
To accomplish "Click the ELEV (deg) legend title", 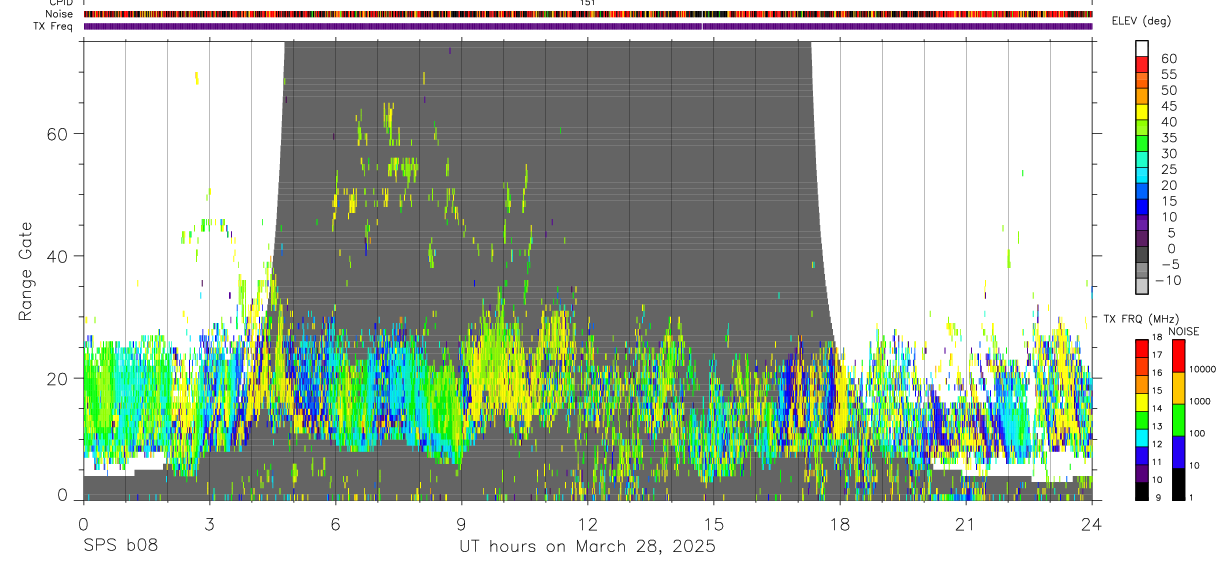I will click(1142, 21).
